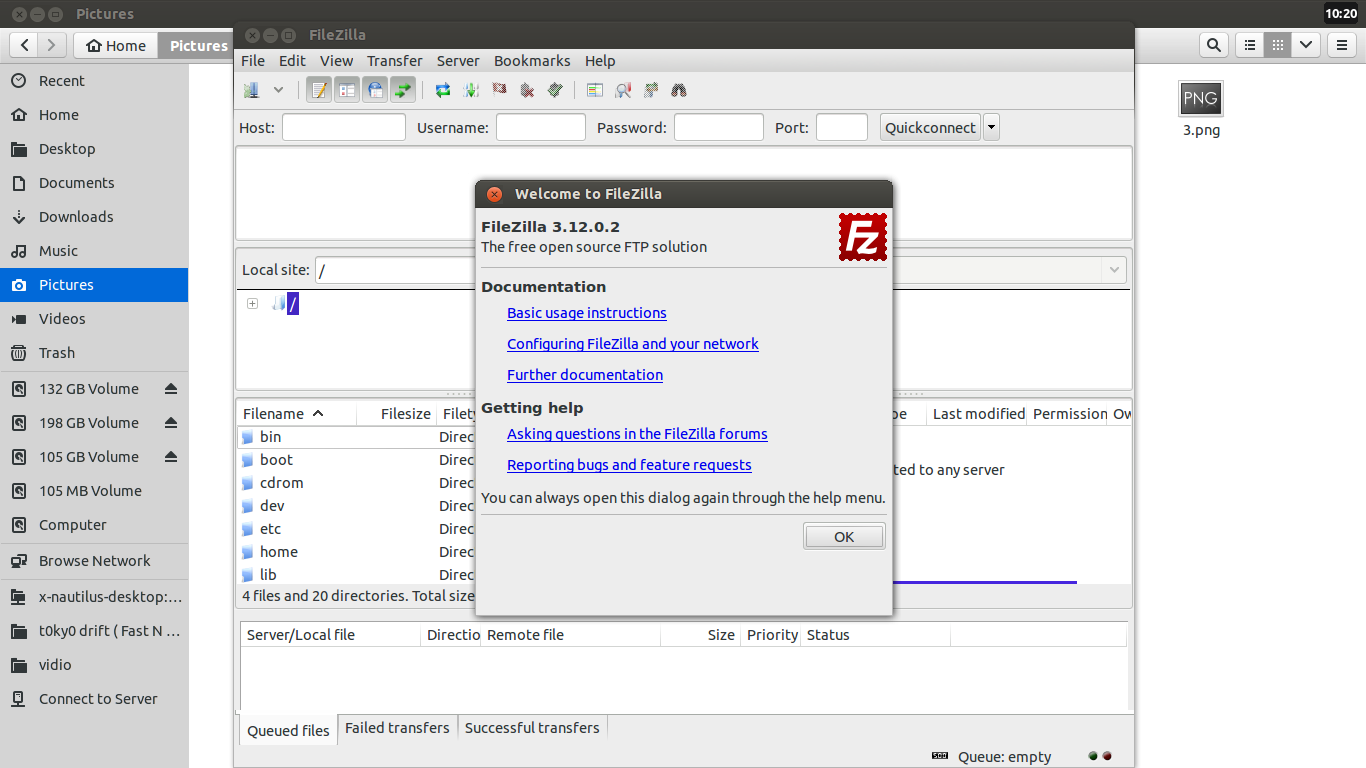
Task: Toggle processing of the transfer queue
Action: coord(471,90)
